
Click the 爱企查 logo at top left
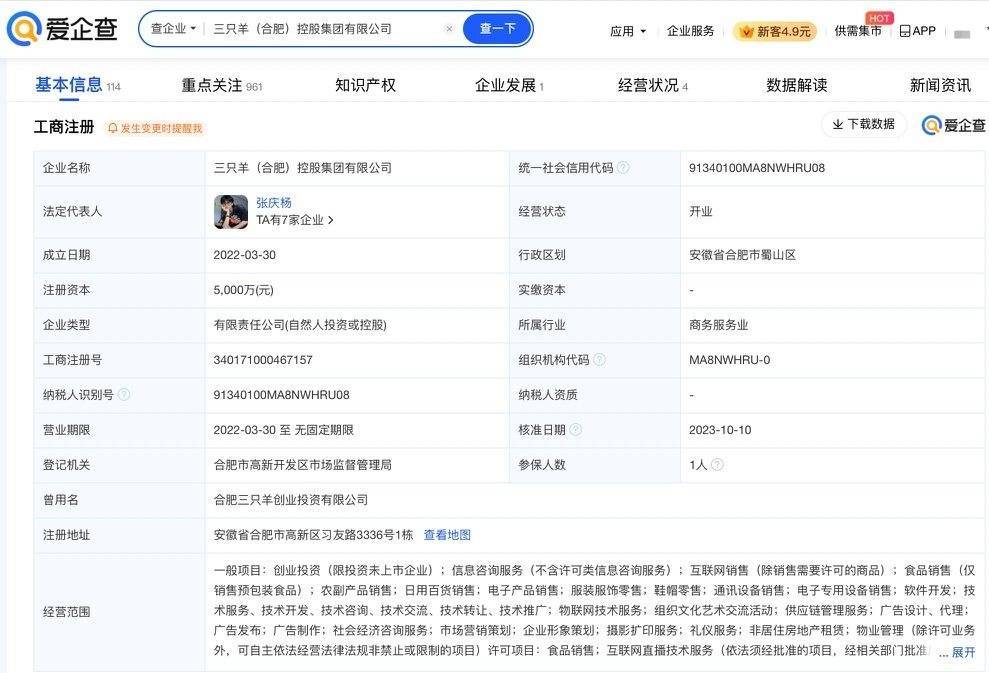[62, 28]
